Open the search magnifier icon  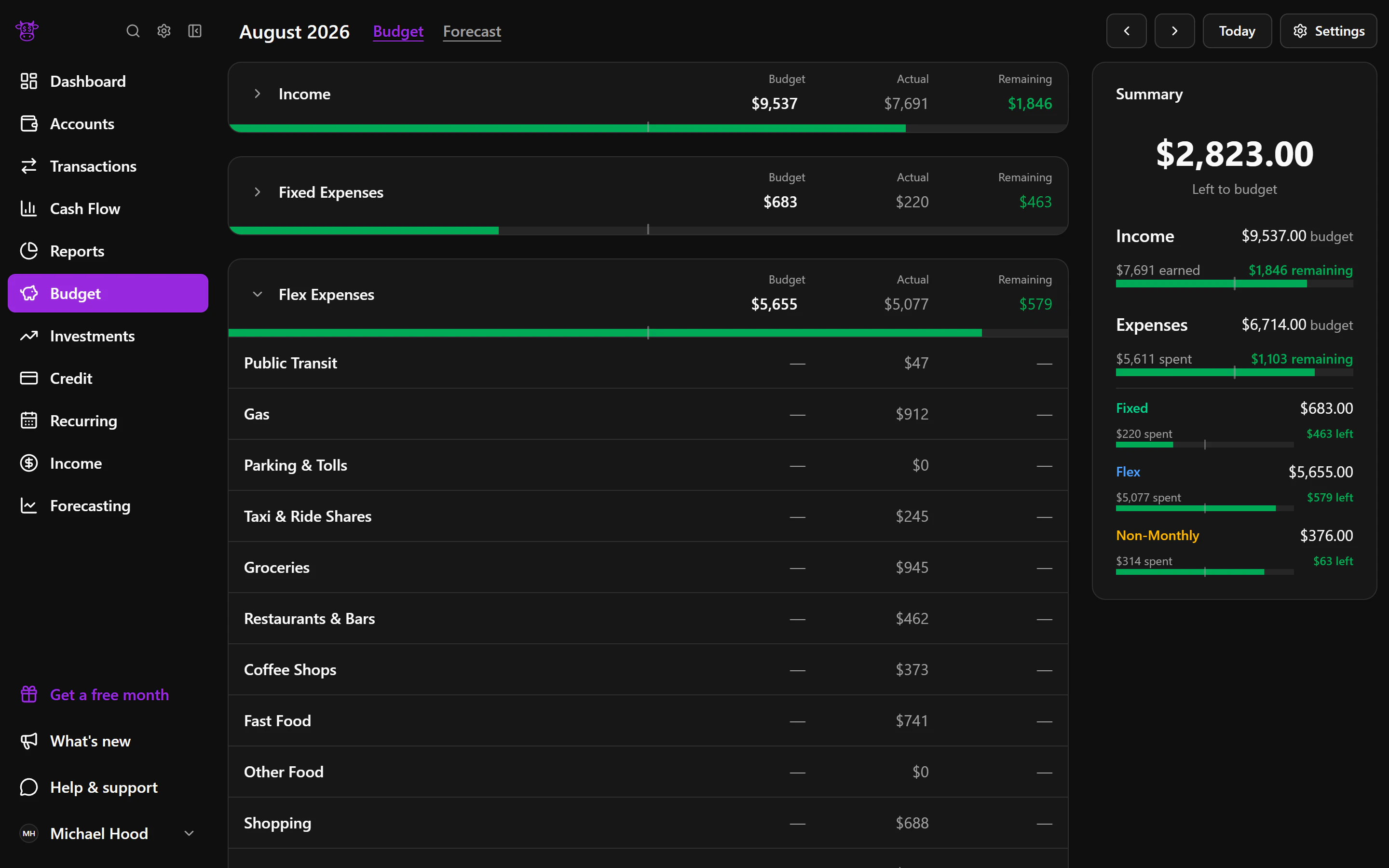pyautogui.click(x=133, y=31)
